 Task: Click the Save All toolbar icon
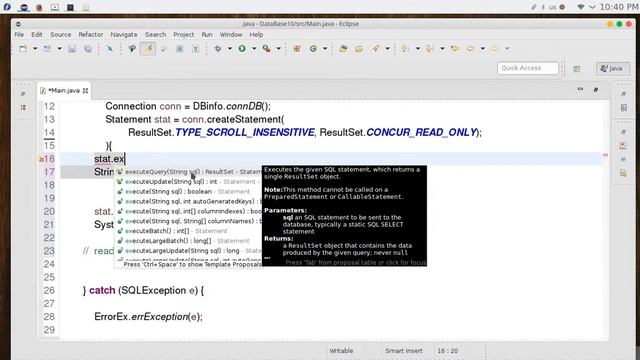(88, 49)
